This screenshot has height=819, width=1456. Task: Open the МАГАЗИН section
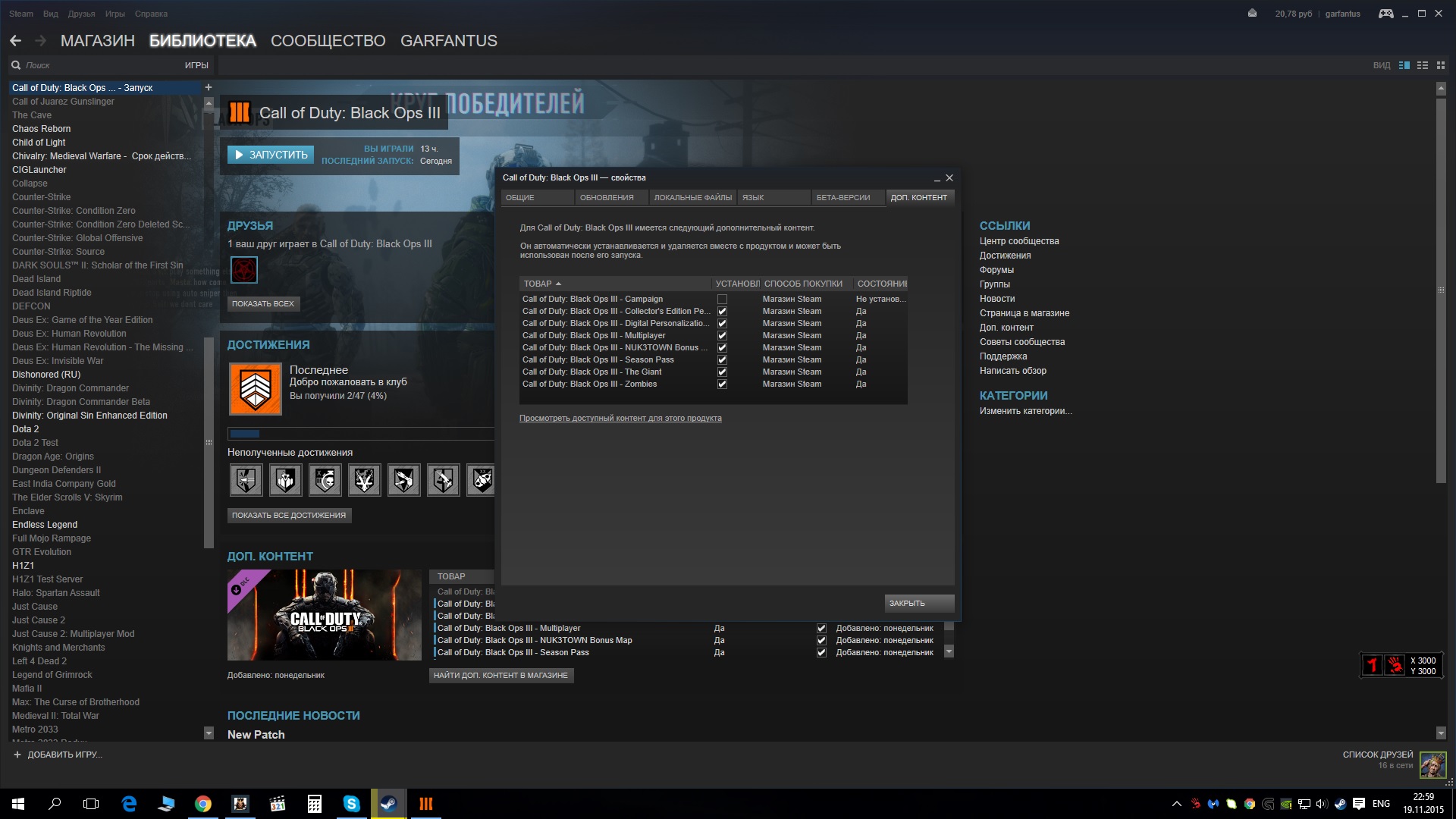point(97,41)
